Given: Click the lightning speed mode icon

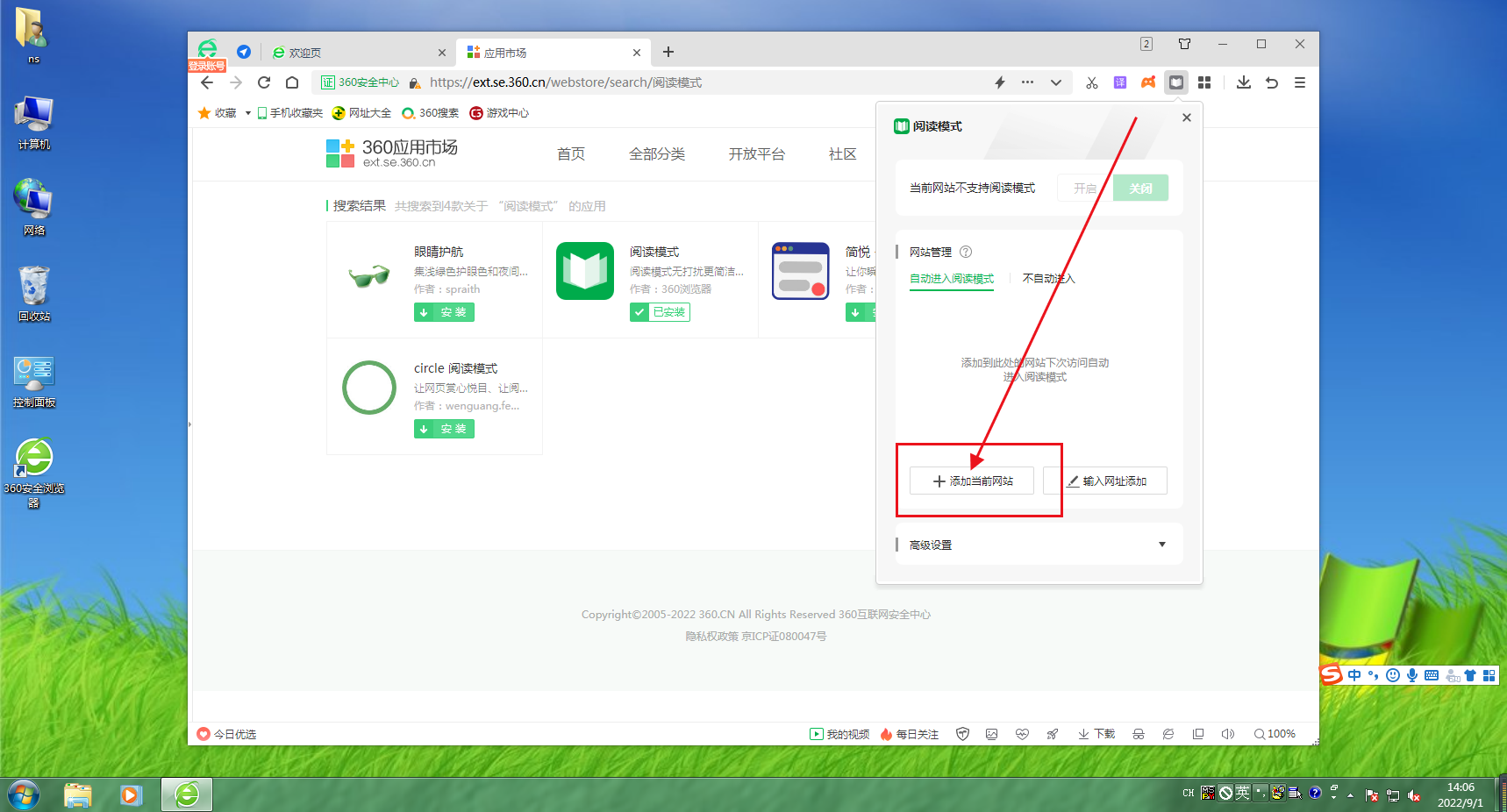Looking at the screenshot, I should tap(1000, 82).
